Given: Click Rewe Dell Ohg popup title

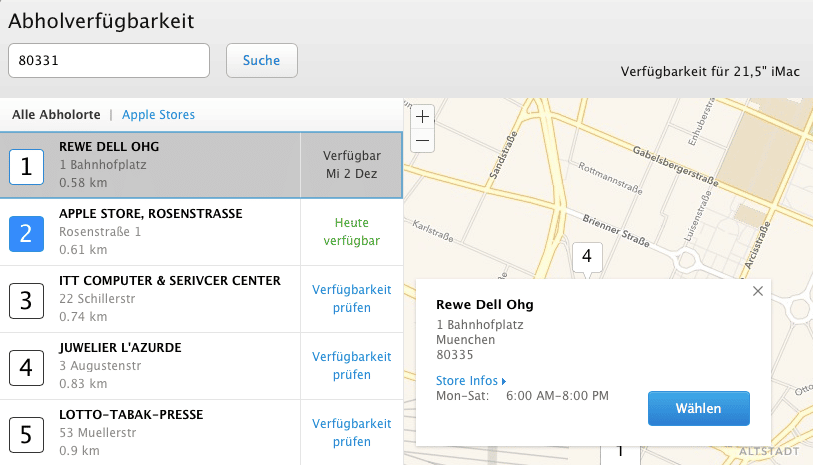Looking at the screenshot, I should (485, 305).
